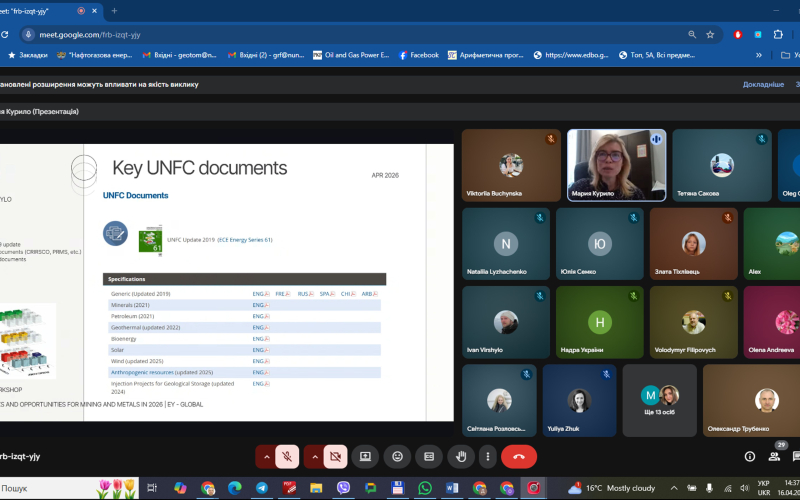Open the PDF editor taskbar icon

(289, 488)
